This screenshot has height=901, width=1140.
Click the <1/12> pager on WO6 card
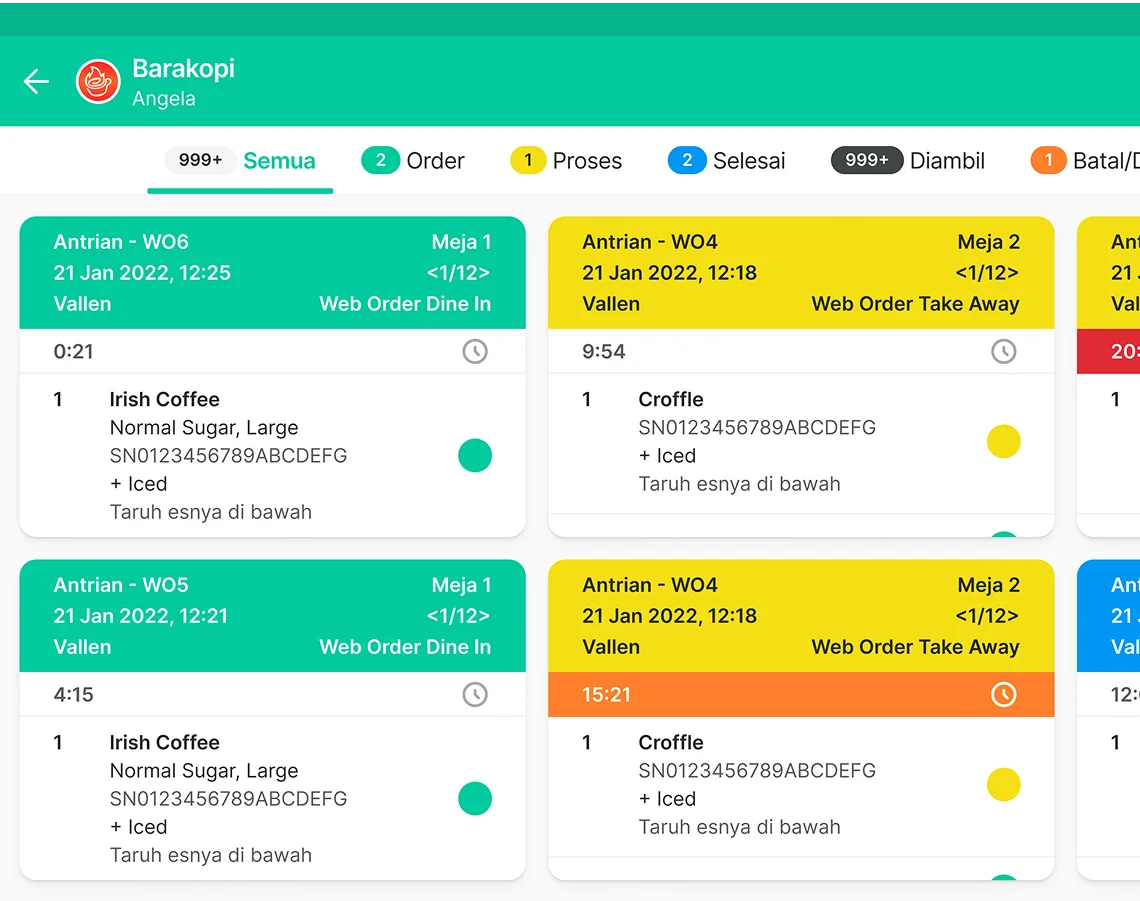click(458, 273)
